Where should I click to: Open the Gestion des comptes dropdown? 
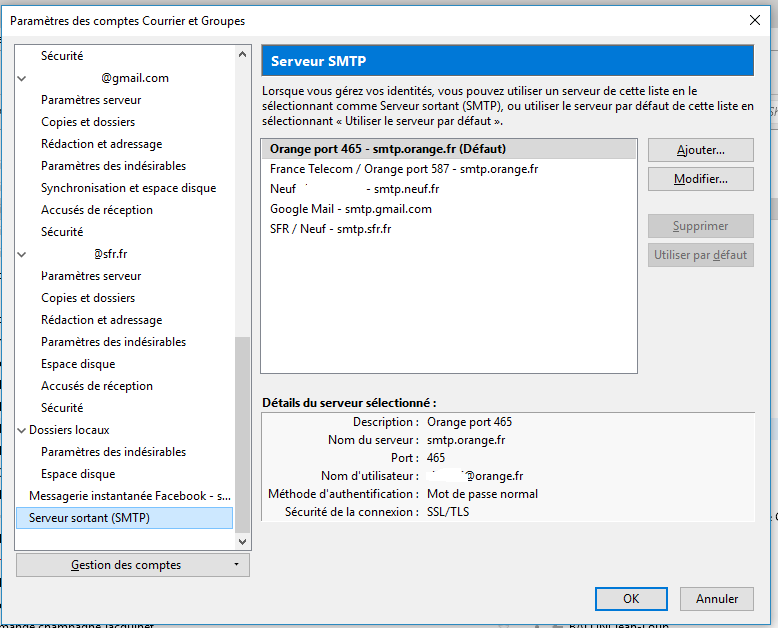pyautogui.click(x=133, y=565)
